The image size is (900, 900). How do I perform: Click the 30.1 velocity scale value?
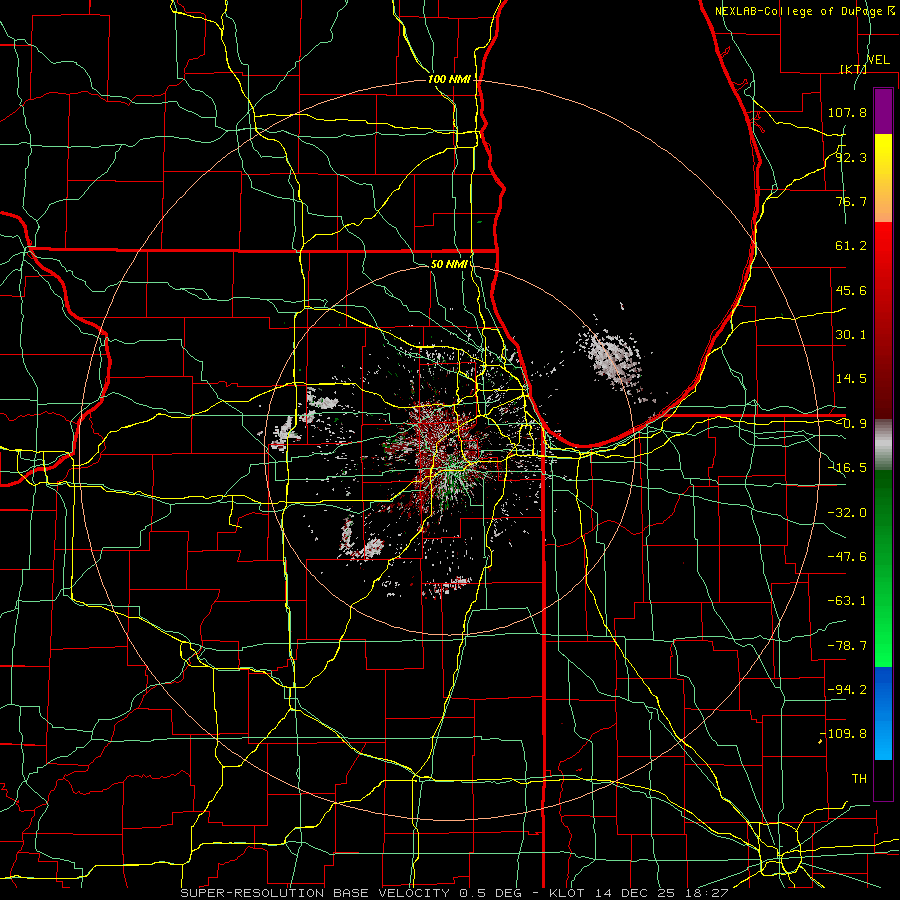pyautogui.click(x=851, y=335)
